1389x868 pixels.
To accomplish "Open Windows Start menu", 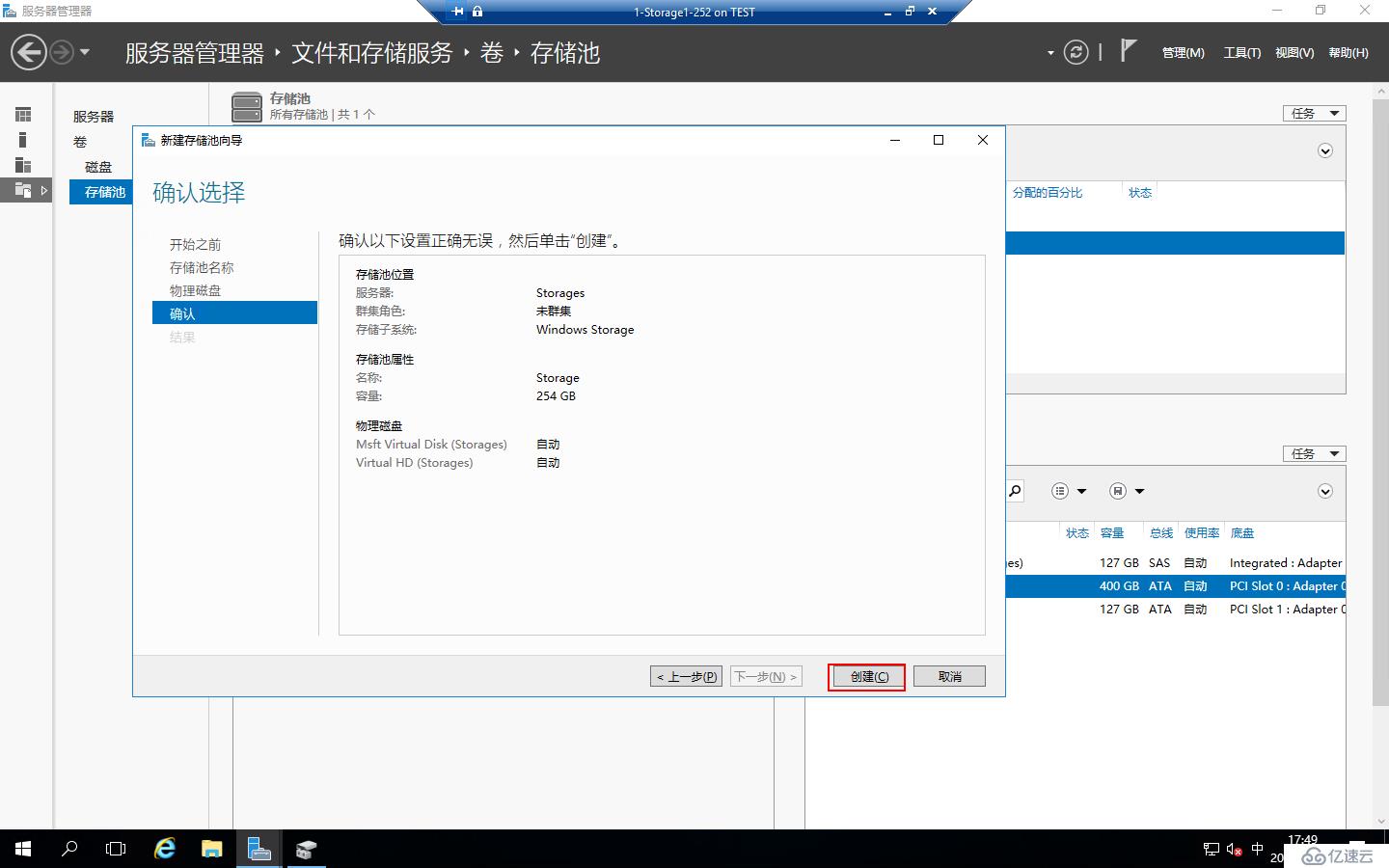I will click(x=23, y=849).
